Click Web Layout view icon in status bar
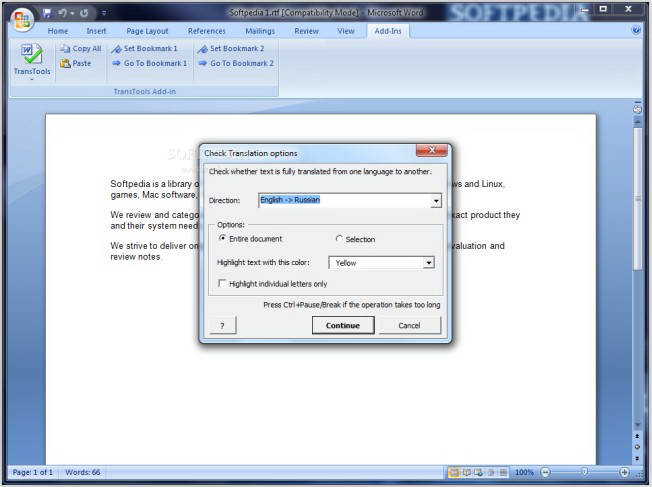This screenshot has width=652, height=487. coord(479,472)
